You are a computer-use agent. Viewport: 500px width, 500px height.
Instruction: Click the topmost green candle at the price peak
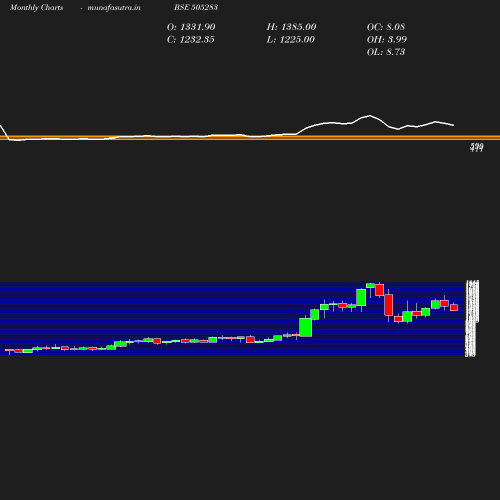point(370,285)
